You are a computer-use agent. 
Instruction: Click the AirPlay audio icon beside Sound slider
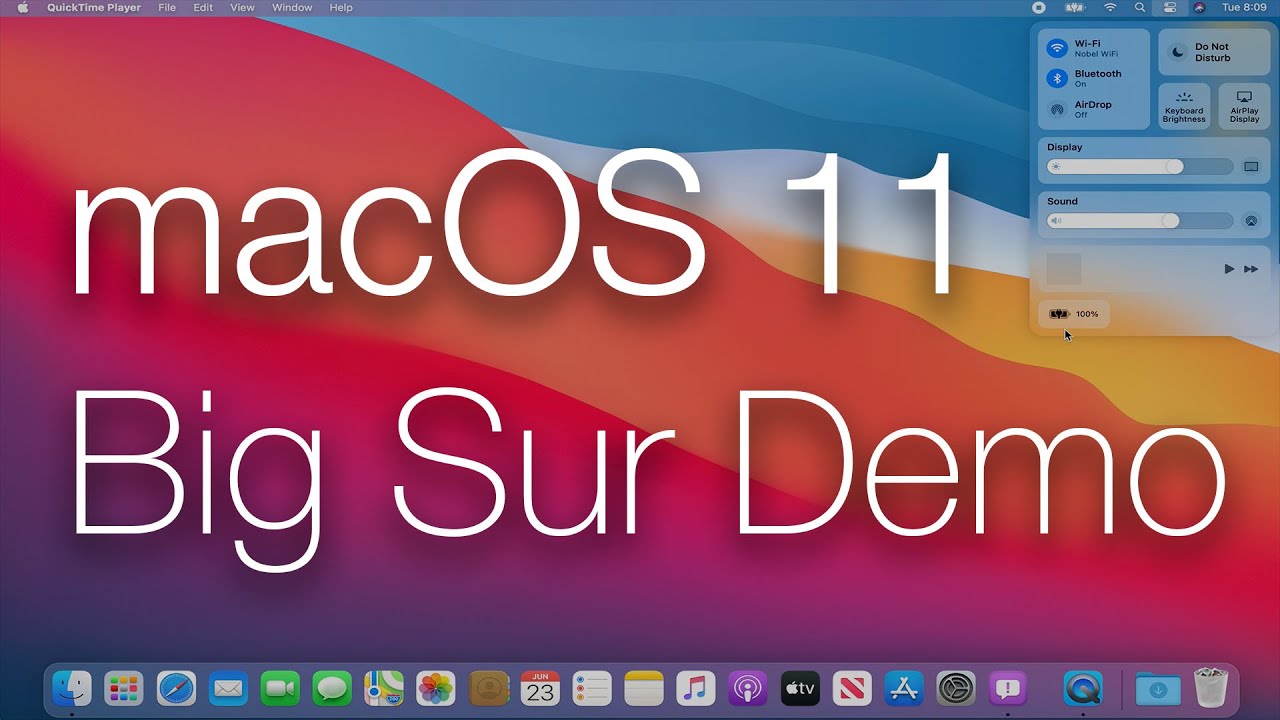tap(1251, 221)
